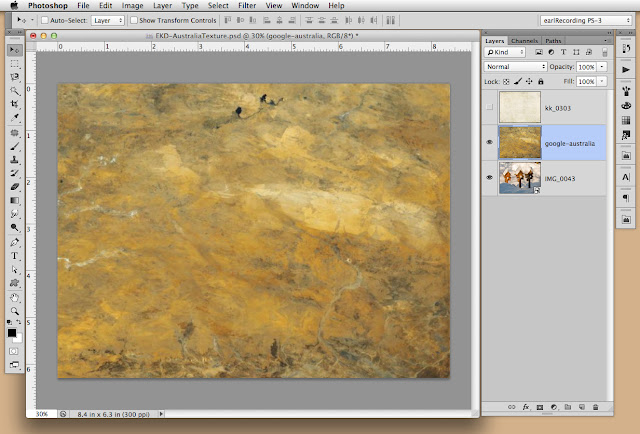This screenshot has width=640, height=434.
Task: Click the background color swatch
Action: coord(19,339)
